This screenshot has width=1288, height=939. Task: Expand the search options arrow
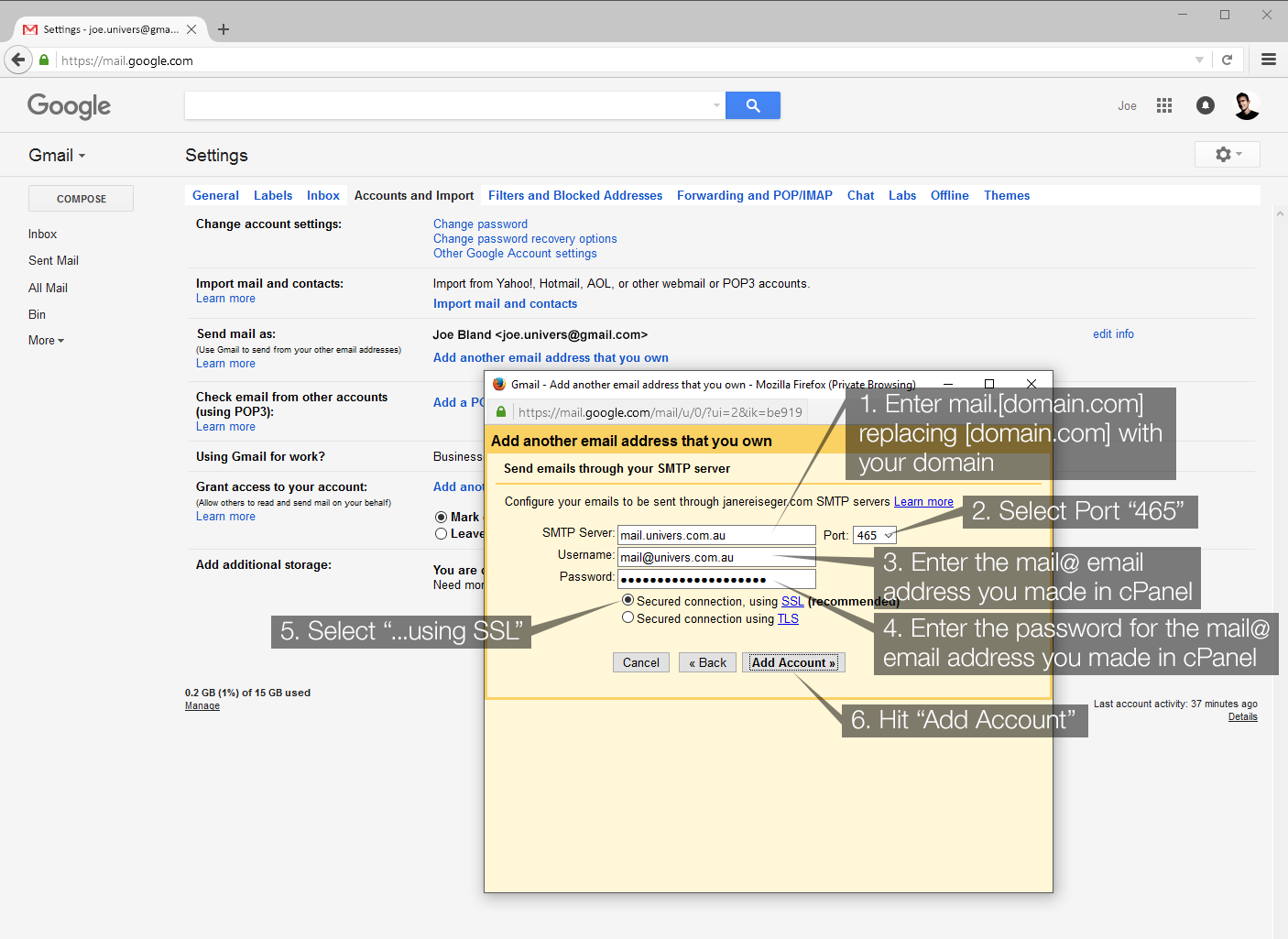click(716, 105)
